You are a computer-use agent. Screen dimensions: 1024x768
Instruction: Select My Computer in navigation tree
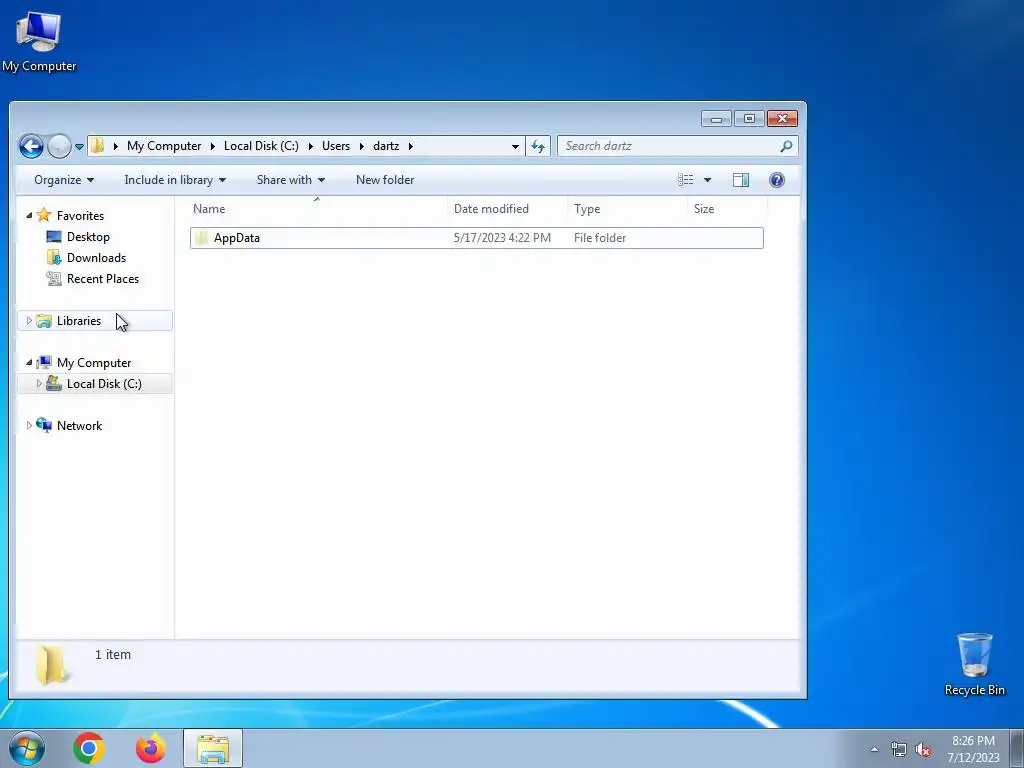tap(94, 363)
